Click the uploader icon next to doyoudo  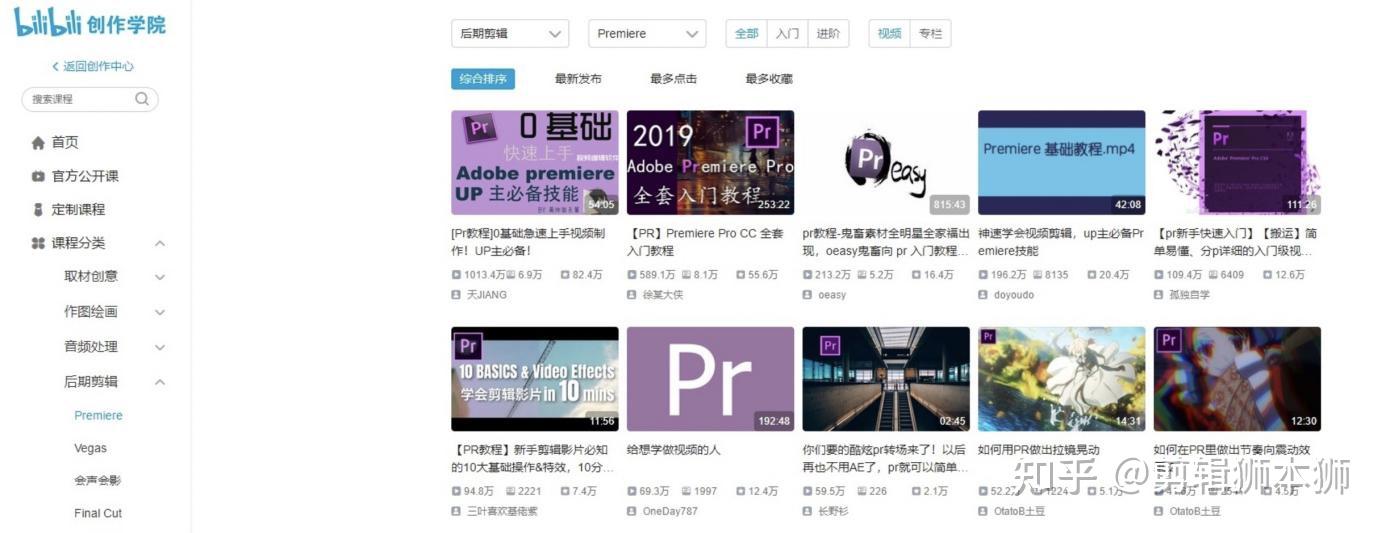click(983, 295)
